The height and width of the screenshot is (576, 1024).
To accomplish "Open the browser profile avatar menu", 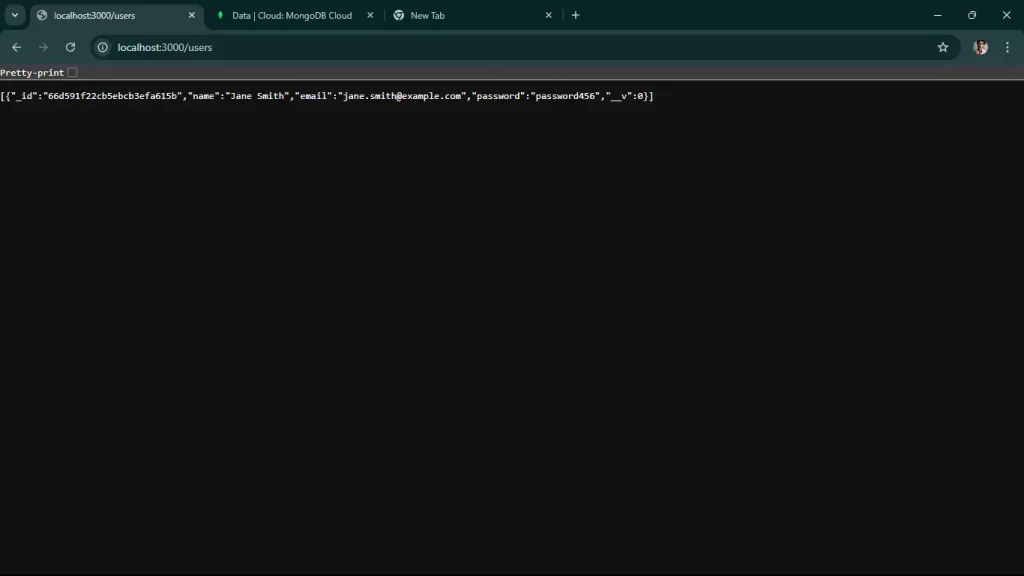I will [979, 47].
